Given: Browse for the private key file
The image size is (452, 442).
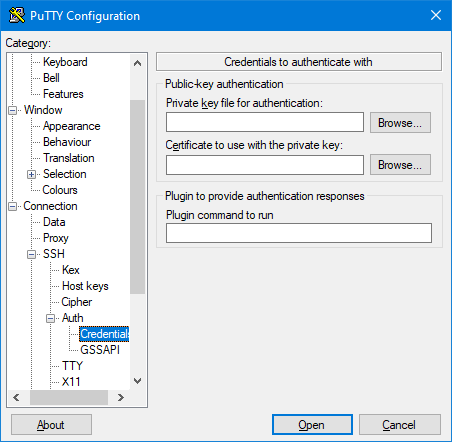Looking at the screenshot, I should click(x=400, y=123).
